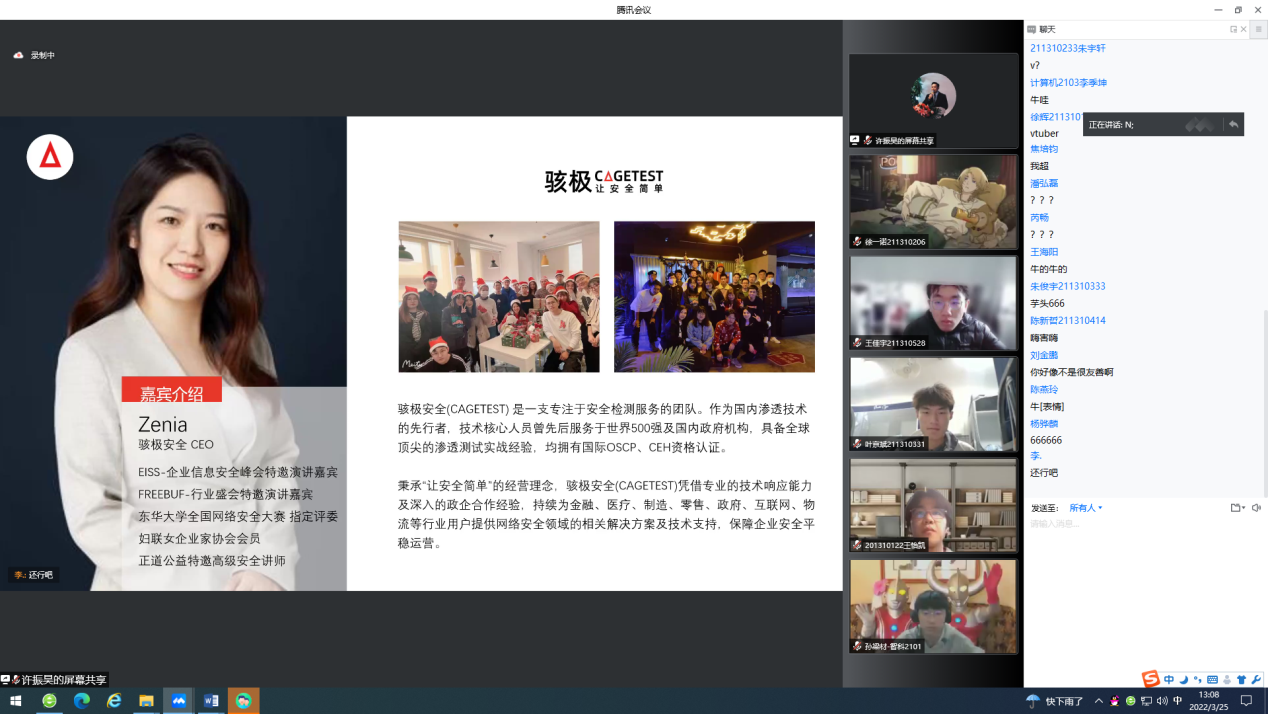Toggle Sogou Chinese/English input mode
The image size is (1268, 714).
pos(1169,680)
